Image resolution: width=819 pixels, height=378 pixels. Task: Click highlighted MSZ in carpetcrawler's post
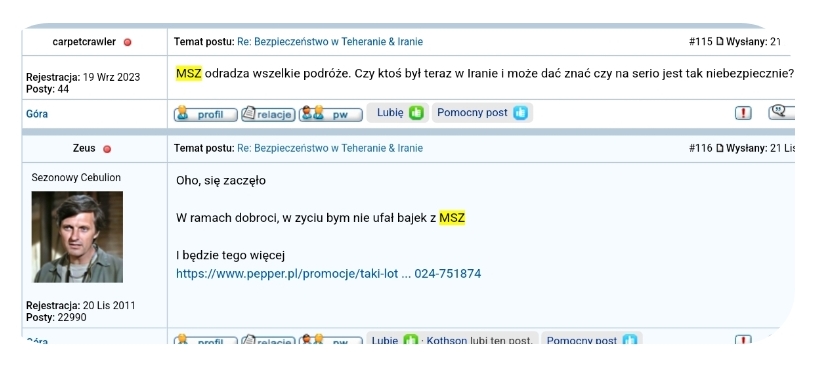(x=189, y=74)
